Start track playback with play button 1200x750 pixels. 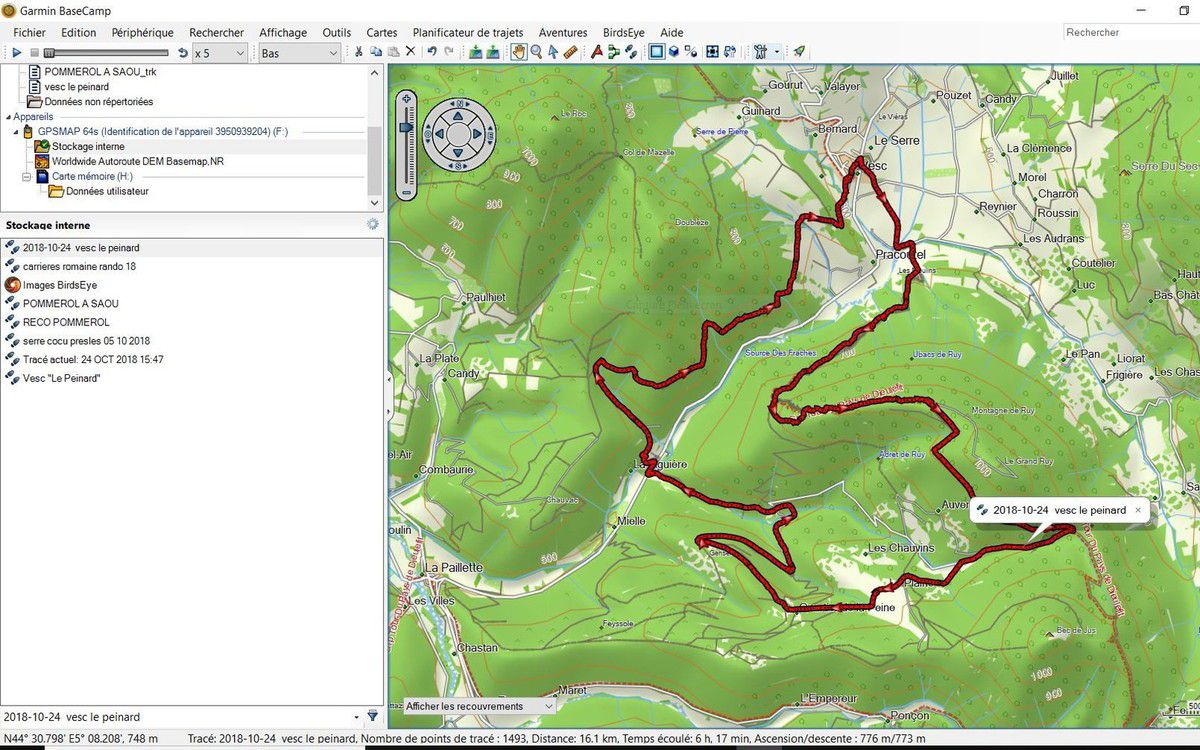point(17,52)
